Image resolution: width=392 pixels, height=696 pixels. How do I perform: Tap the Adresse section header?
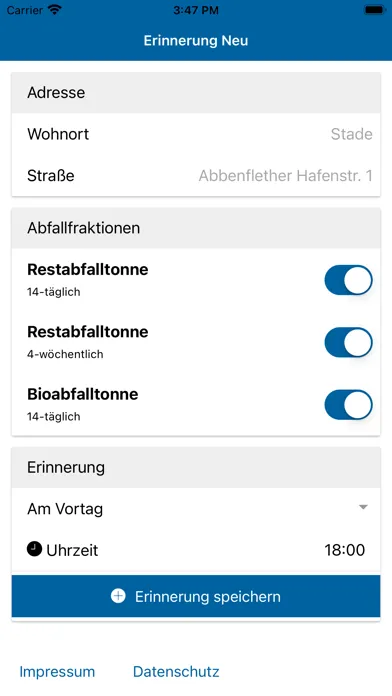(x=196, y=92)
